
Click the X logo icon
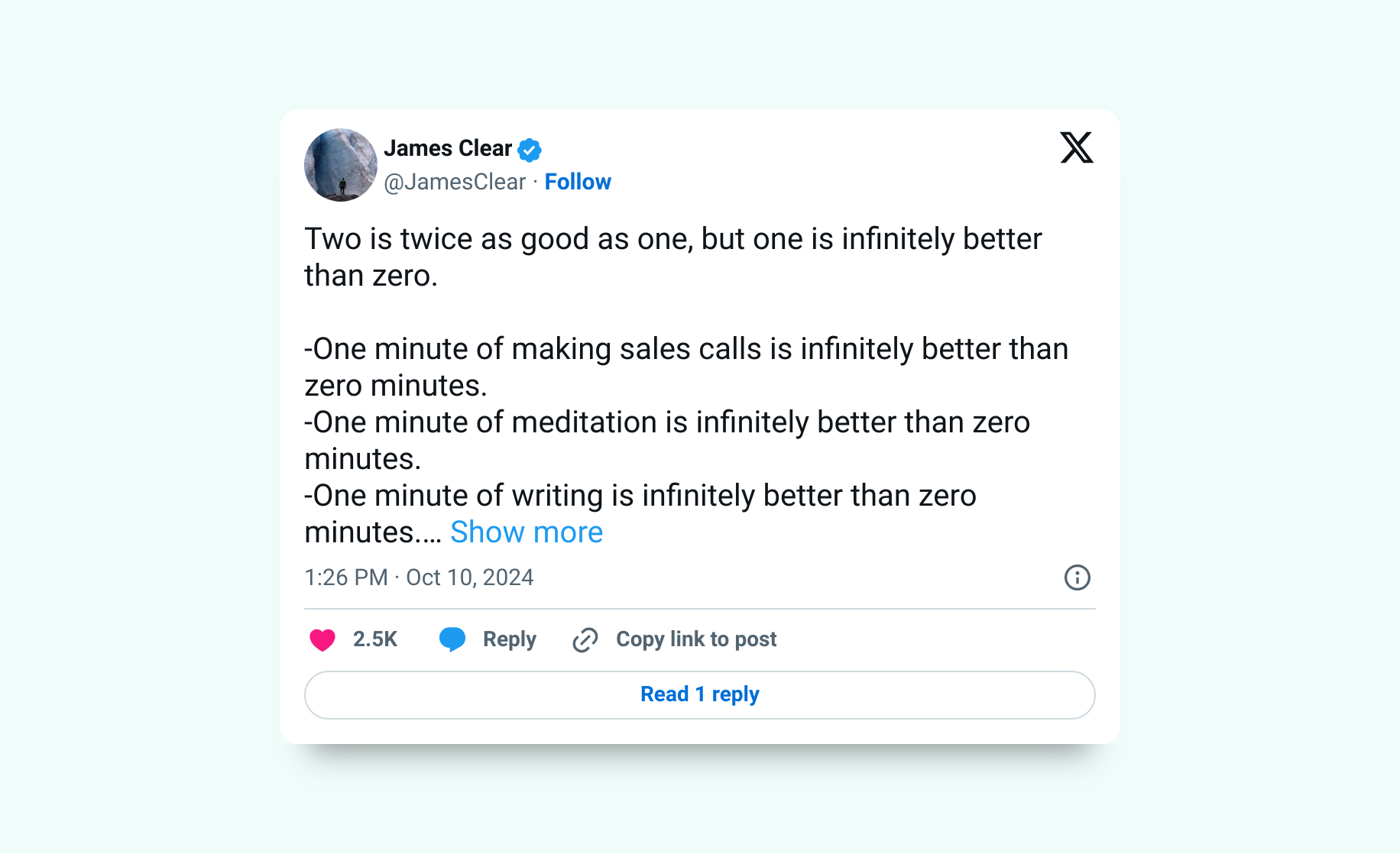(1077, 147)
